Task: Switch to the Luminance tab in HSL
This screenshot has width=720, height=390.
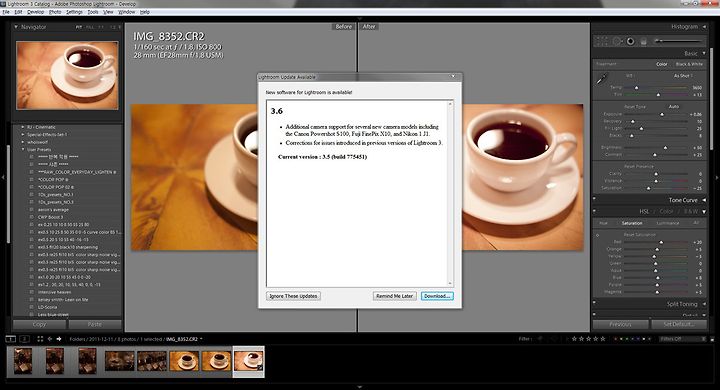Action: tap(668, 223)
